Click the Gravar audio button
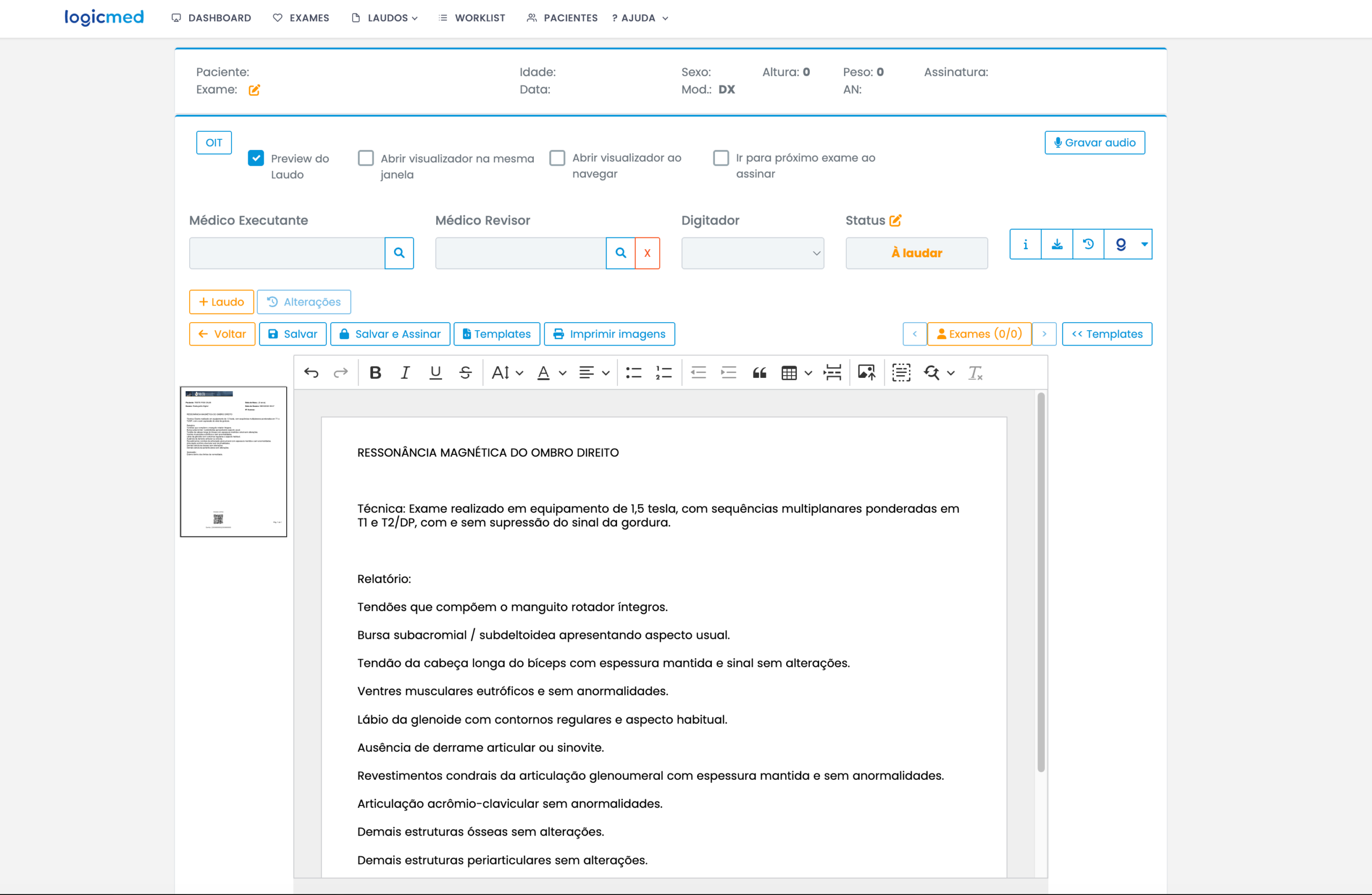 1095,143
